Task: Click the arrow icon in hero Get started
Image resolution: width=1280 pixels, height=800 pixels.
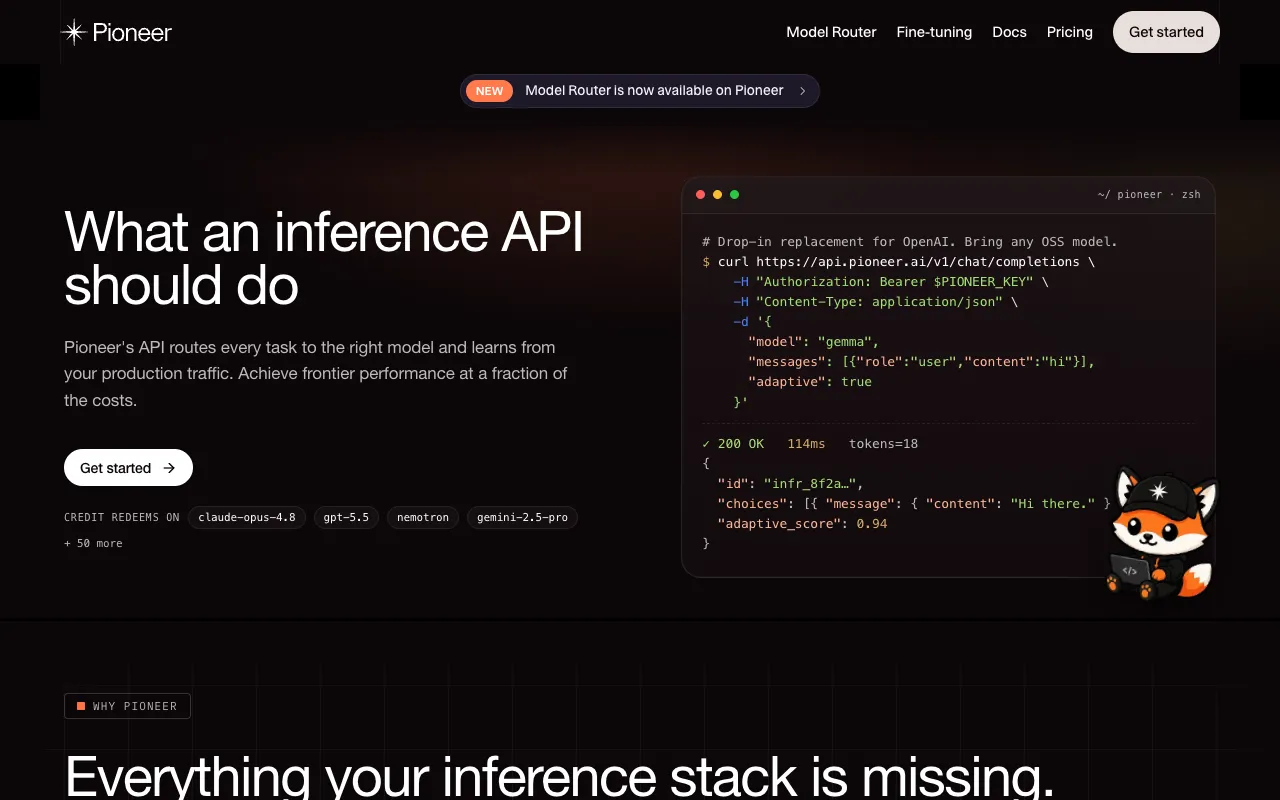Action: (169, 468)
